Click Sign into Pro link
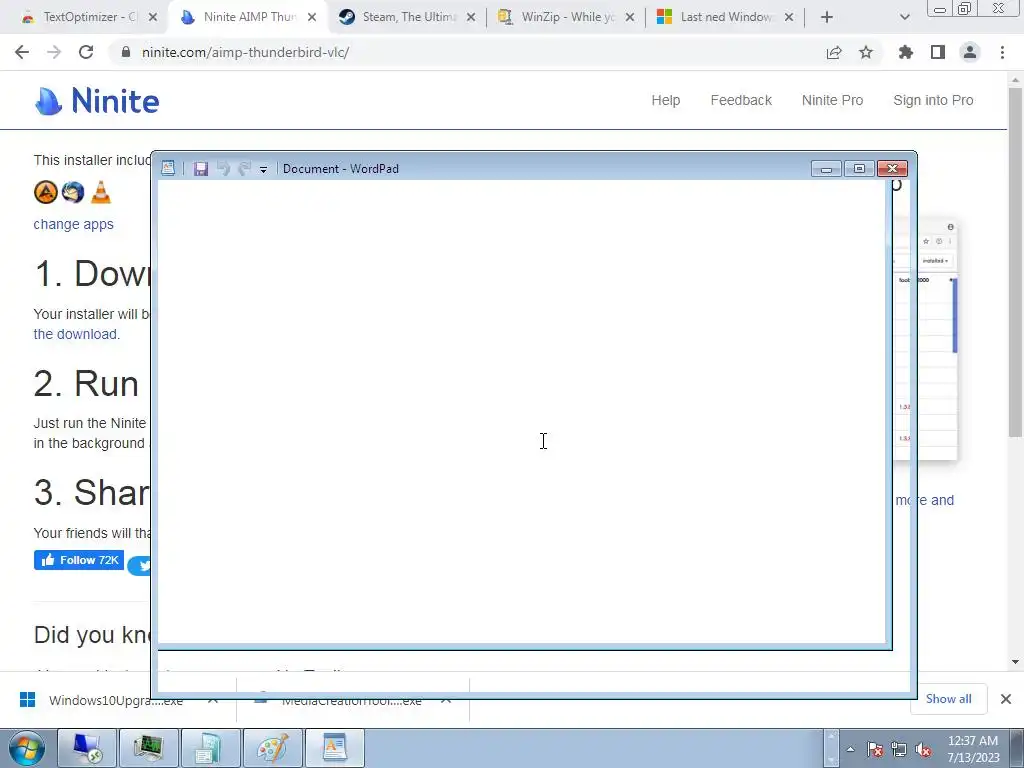This screenshot has height=768, width=1024. [933, 100]
